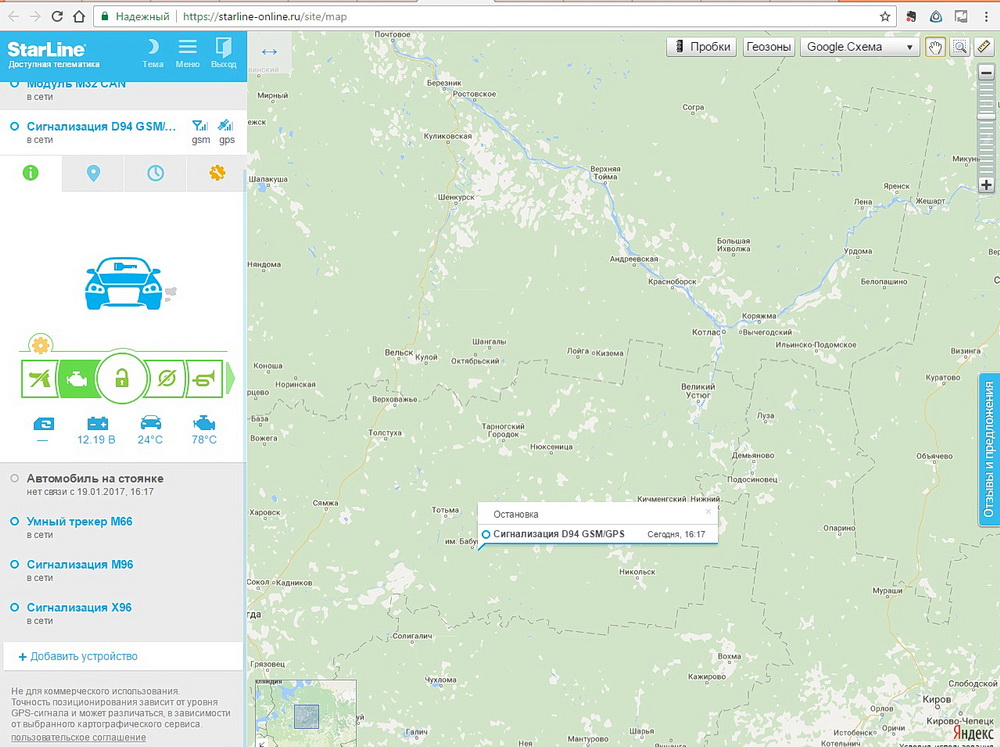The image size is (1000, 747).
Task: Go back with the browser back arrow
Action: 13,17
